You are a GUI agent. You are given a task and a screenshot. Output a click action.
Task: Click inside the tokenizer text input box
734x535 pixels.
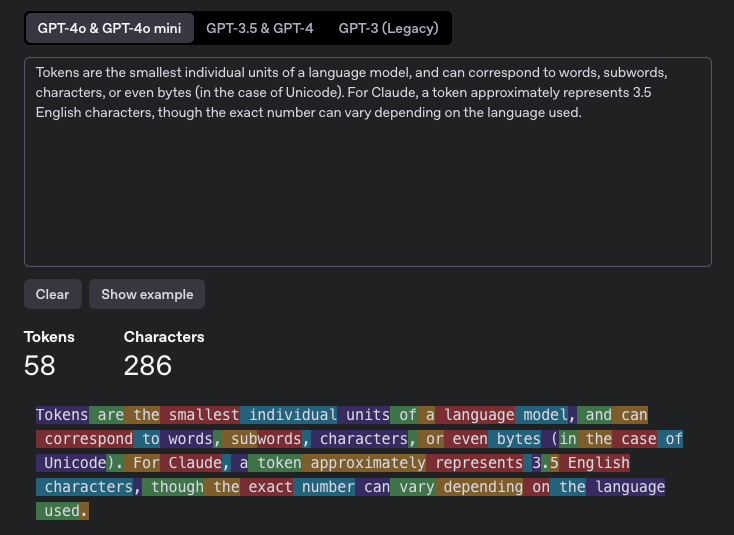[367, 162]
